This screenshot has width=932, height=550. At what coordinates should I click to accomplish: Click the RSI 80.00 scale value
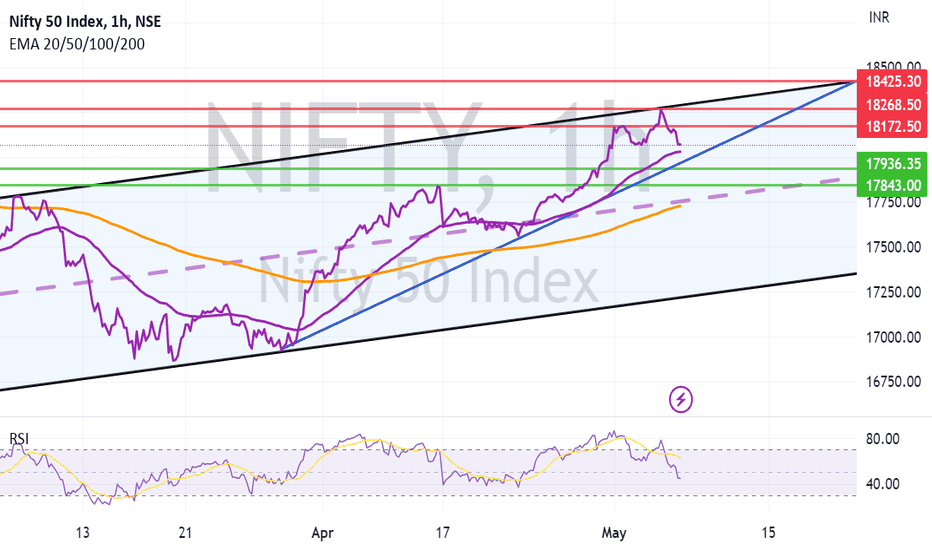point(883,439)
